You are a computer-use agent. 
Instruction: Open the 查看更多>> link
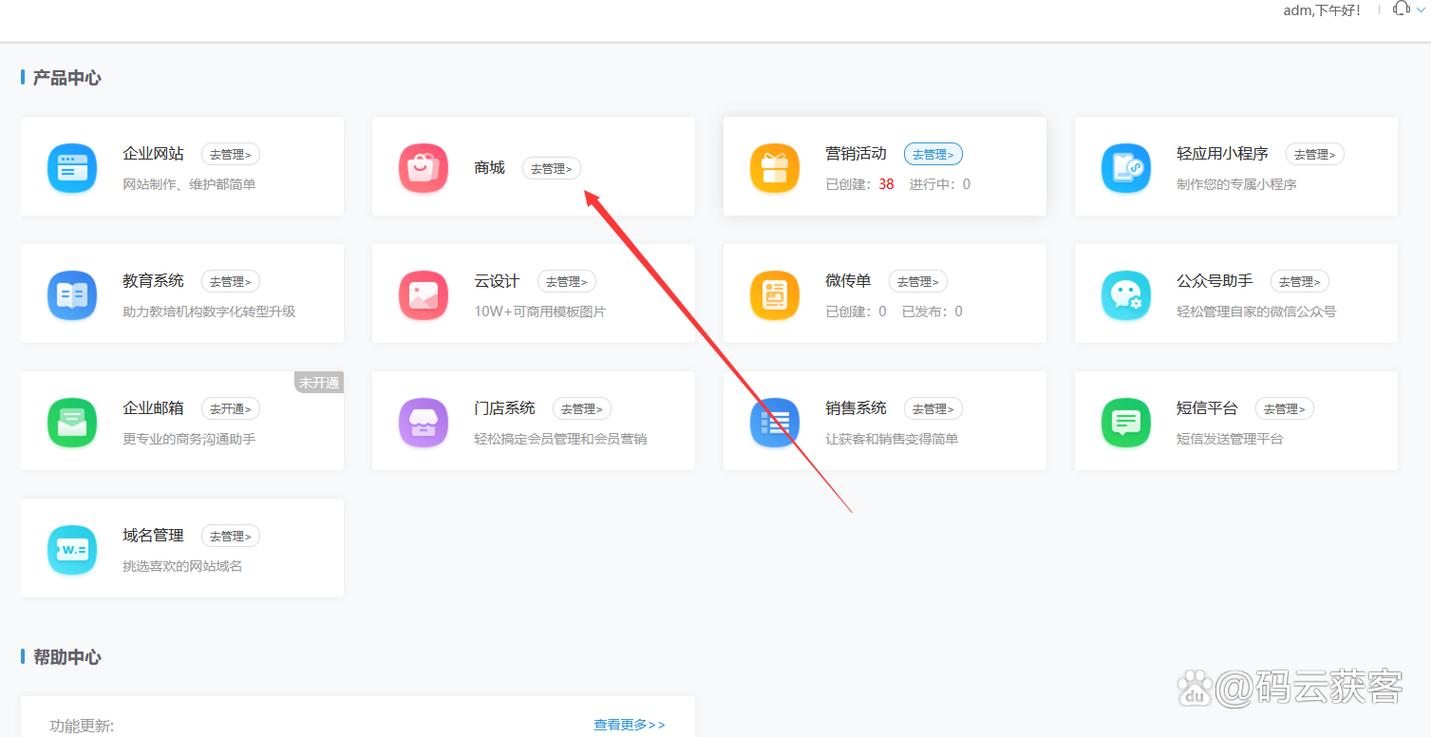[629, 725]
